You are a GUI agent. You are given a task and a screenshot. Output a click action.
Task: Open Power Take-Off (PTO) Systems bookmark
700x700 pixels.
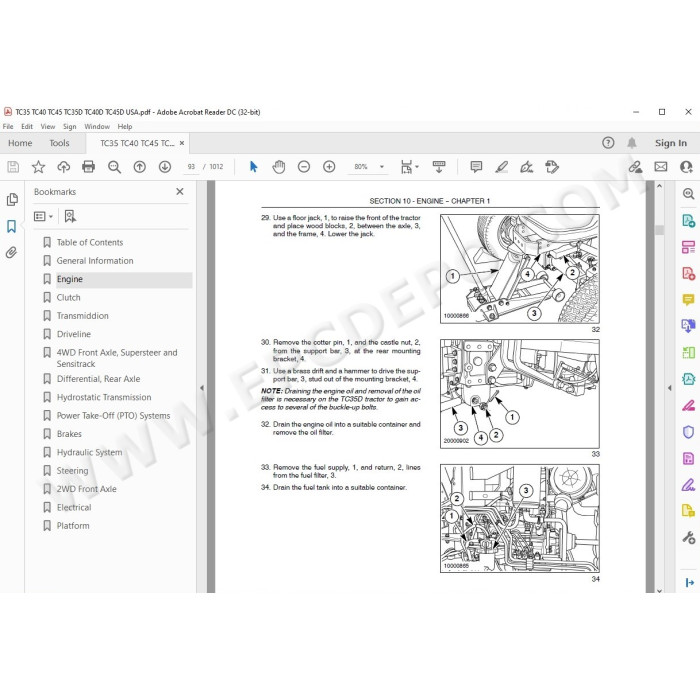coord(113,416)
